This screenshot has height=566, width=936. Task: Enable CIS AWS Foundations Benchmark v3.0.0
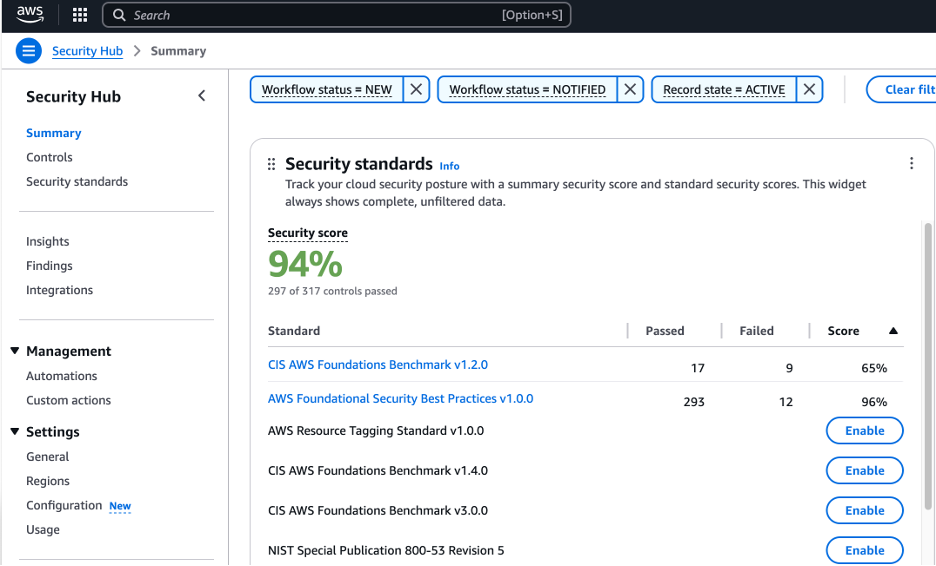coord(864,510)
